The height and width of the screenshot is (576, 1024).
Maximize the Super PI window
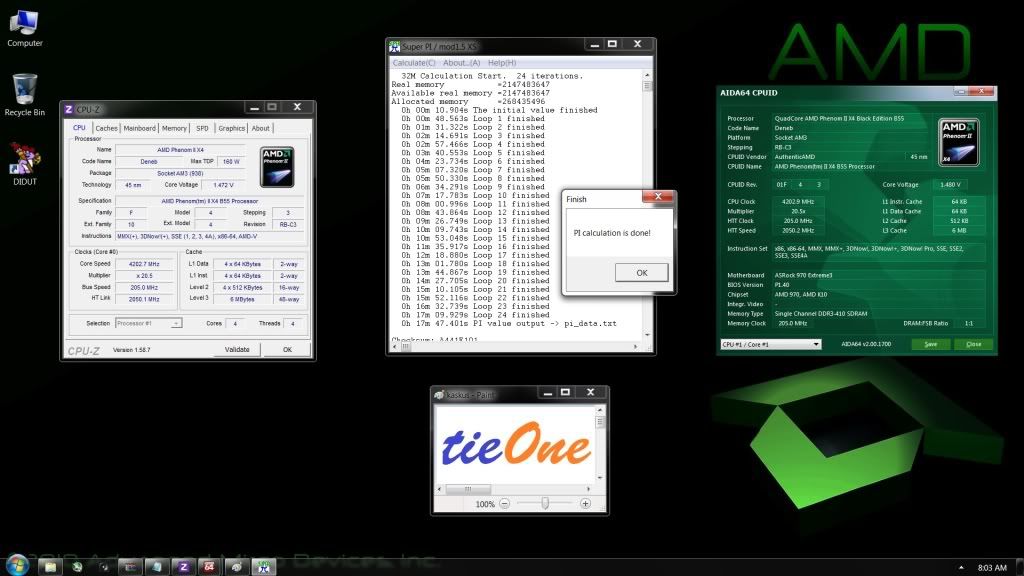612,44
